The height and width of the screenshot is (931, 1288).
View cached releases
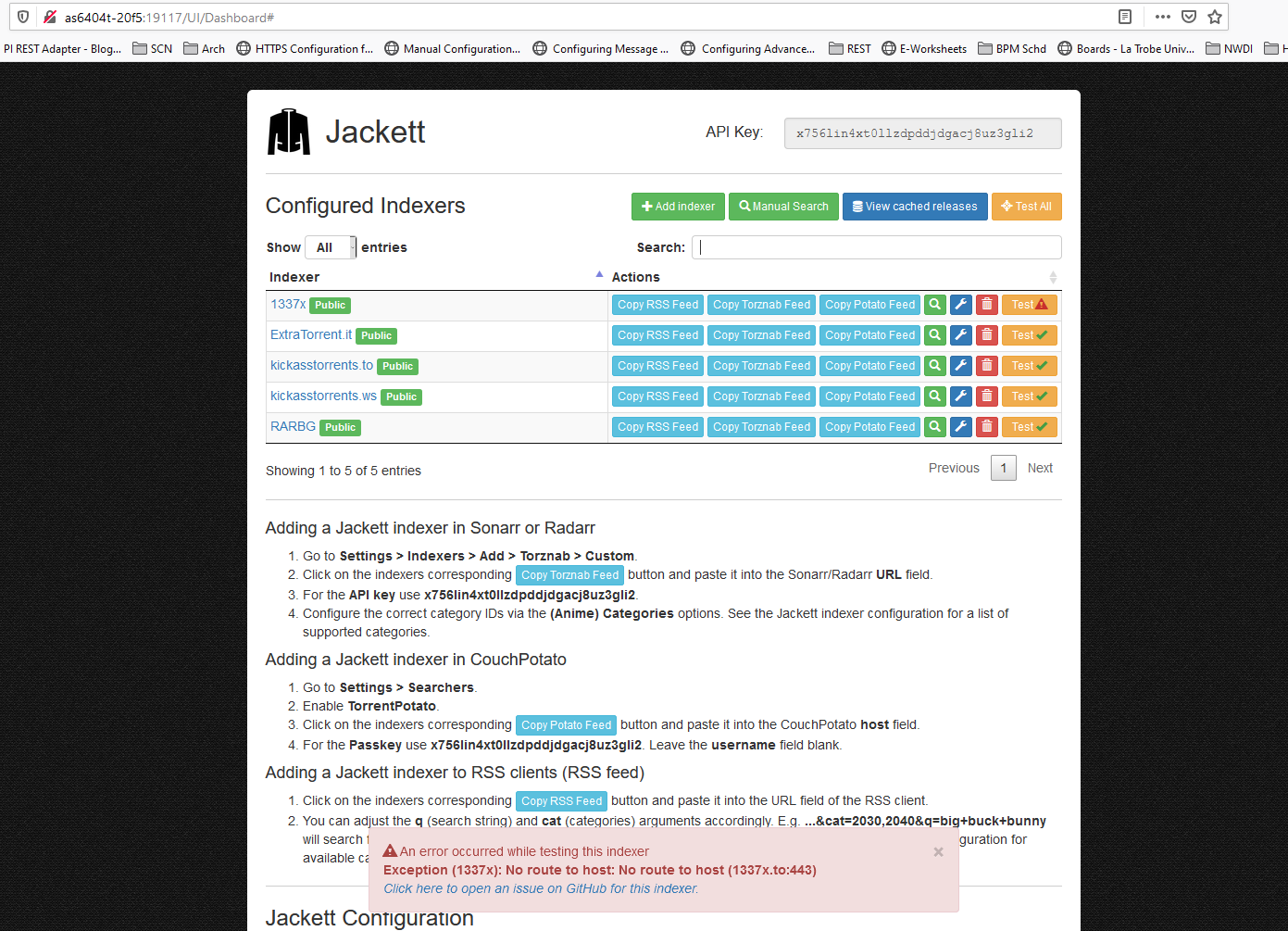(x=915, y=207)
